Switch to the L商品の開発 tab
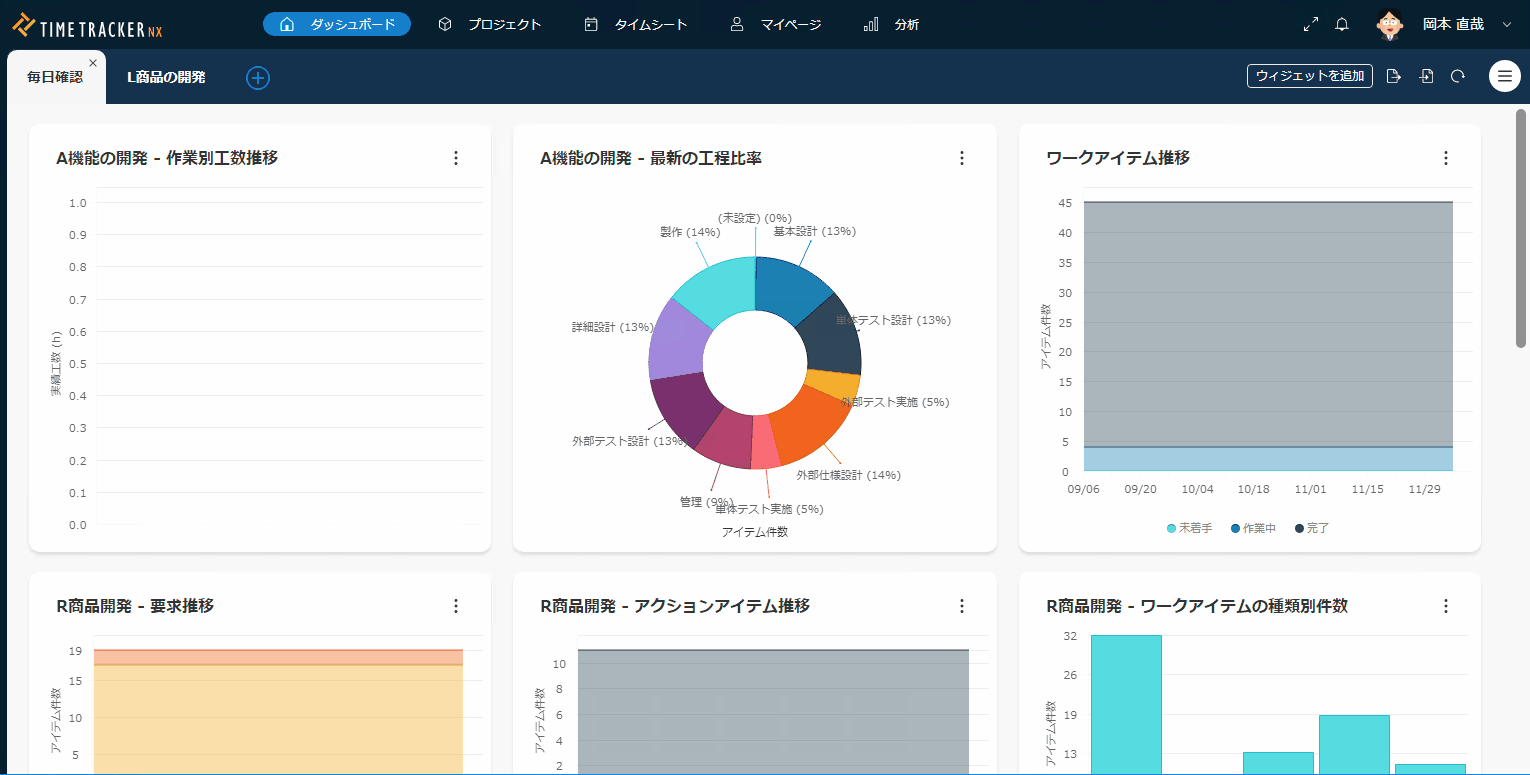1530x775 pixels. tap(166, 77)
